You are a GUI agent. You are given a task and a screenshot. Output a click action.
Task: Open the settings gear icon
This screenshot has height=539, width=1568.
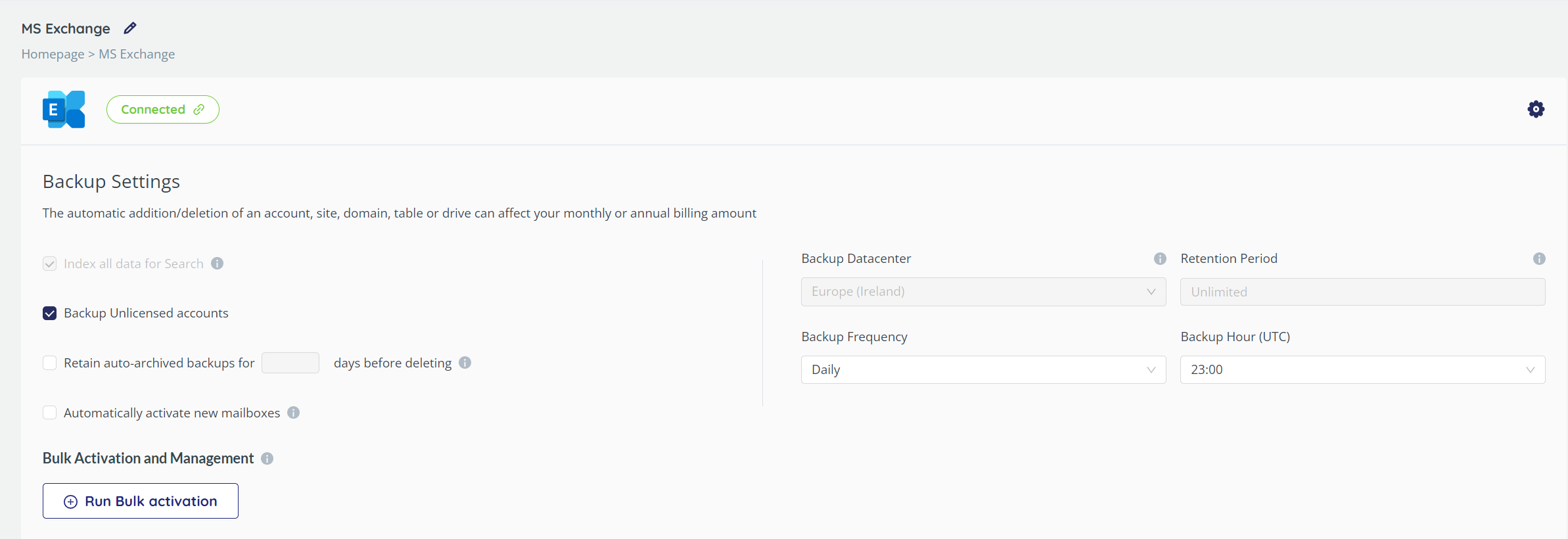pyautogui.click(x=1536, y=109)
